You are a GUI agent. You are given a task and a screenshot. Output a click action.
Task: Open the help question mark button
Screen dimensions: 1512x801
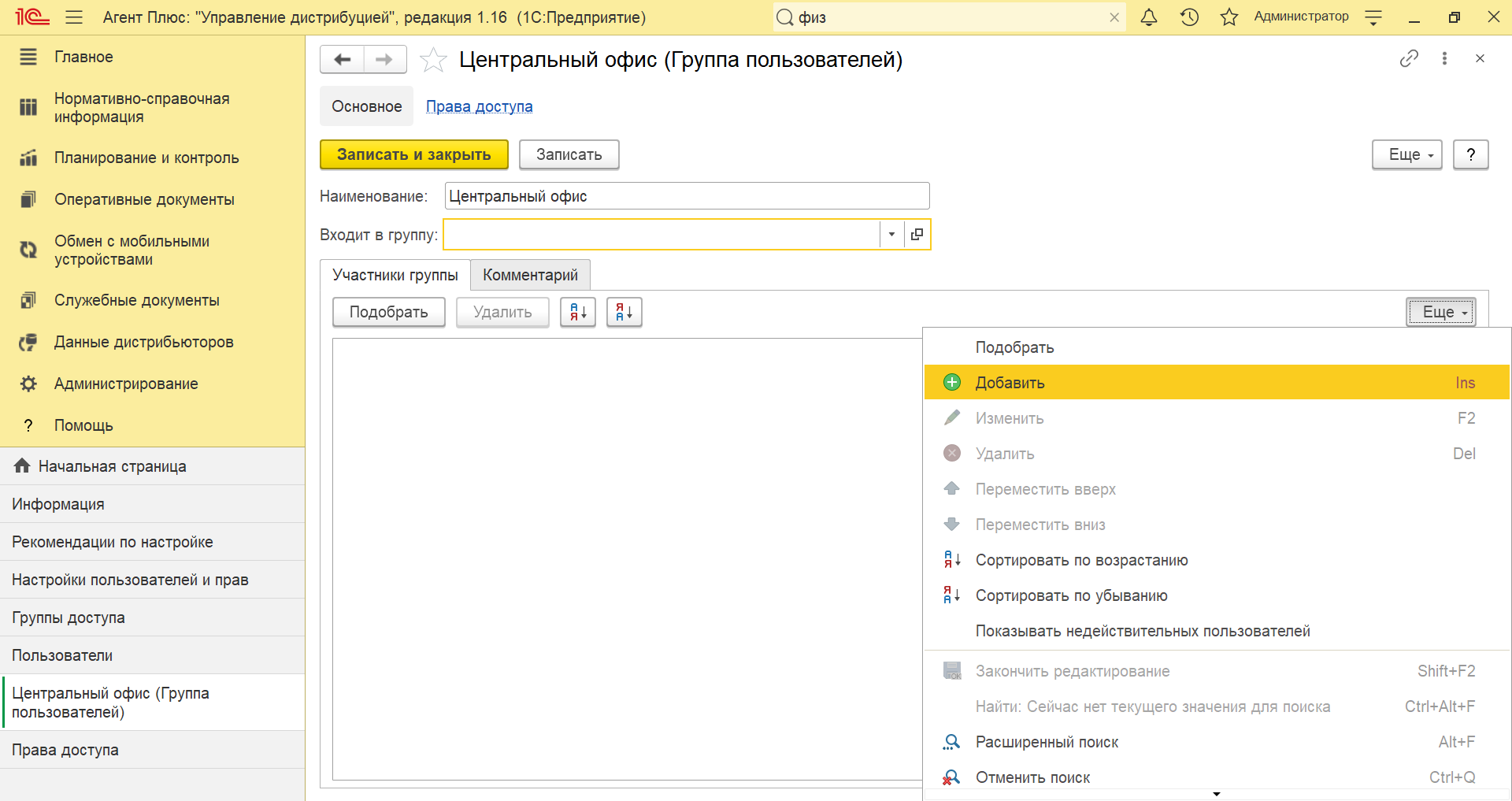pyautogui.click(x=1470, y=154)
